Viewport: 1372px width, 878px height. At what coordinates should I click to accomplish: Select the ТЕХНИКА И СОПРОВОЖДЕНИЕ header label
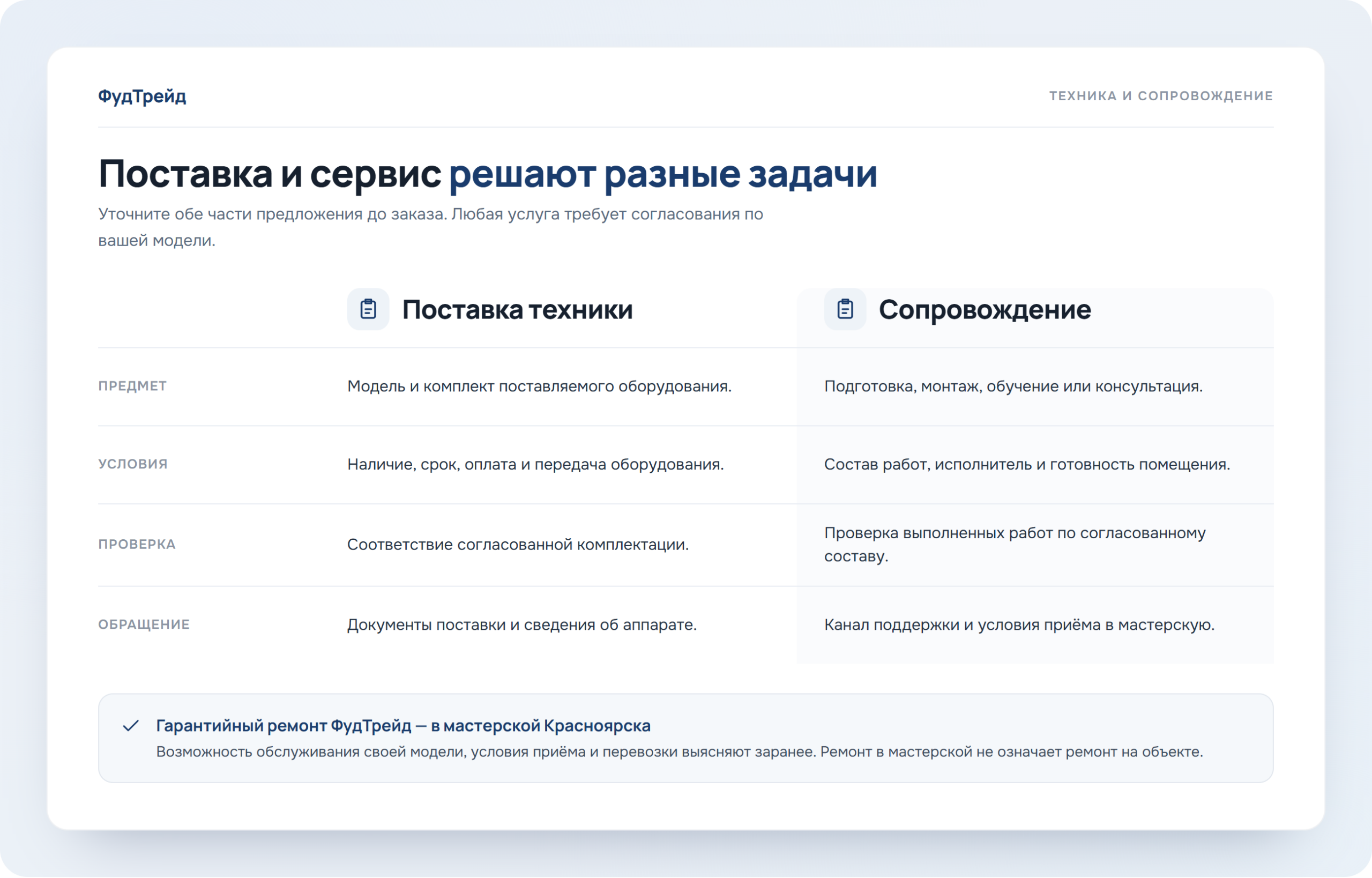coord(1161,96)
